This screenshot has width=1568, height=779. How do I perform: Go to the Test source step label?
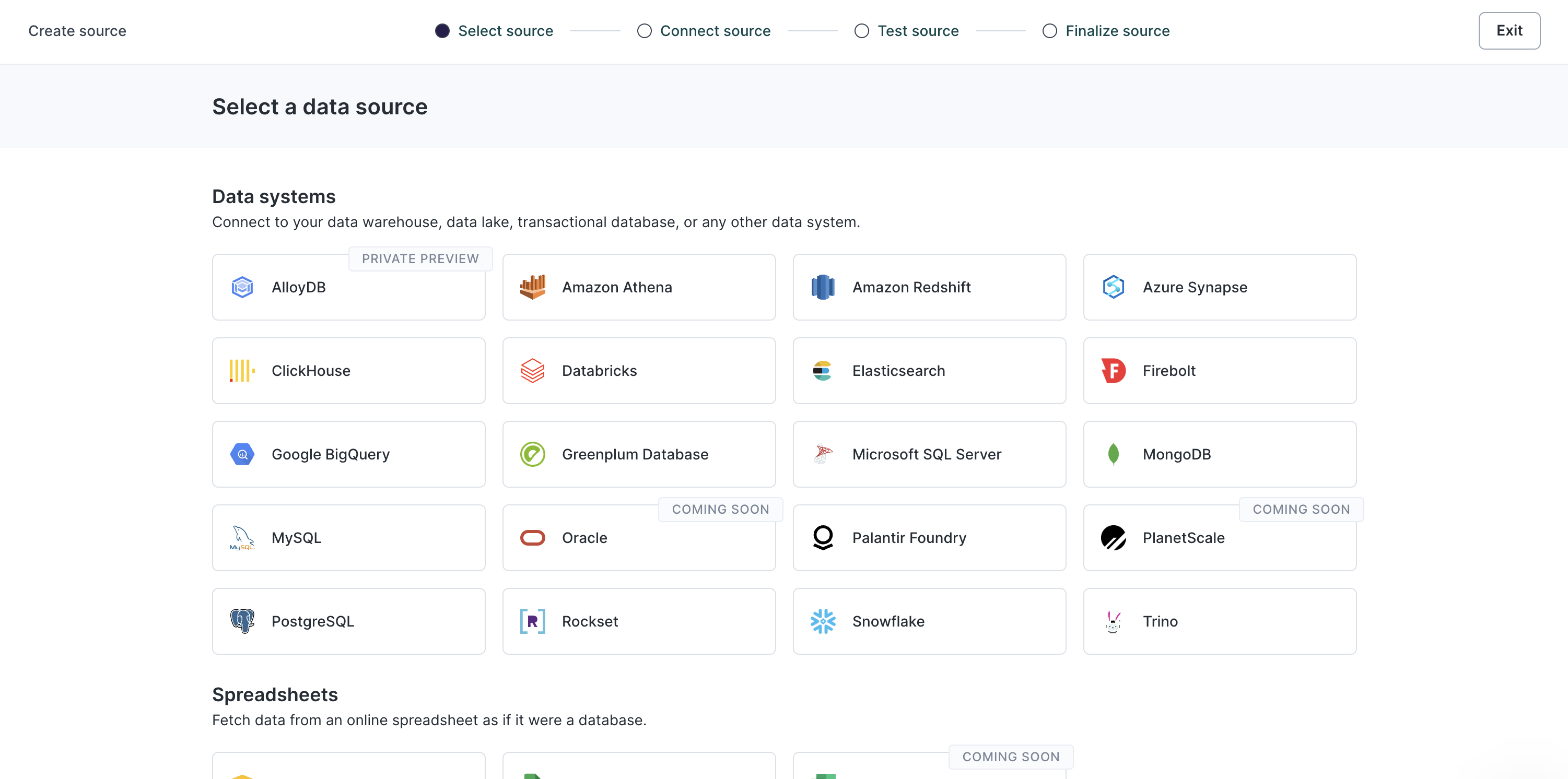coord(918,31)
